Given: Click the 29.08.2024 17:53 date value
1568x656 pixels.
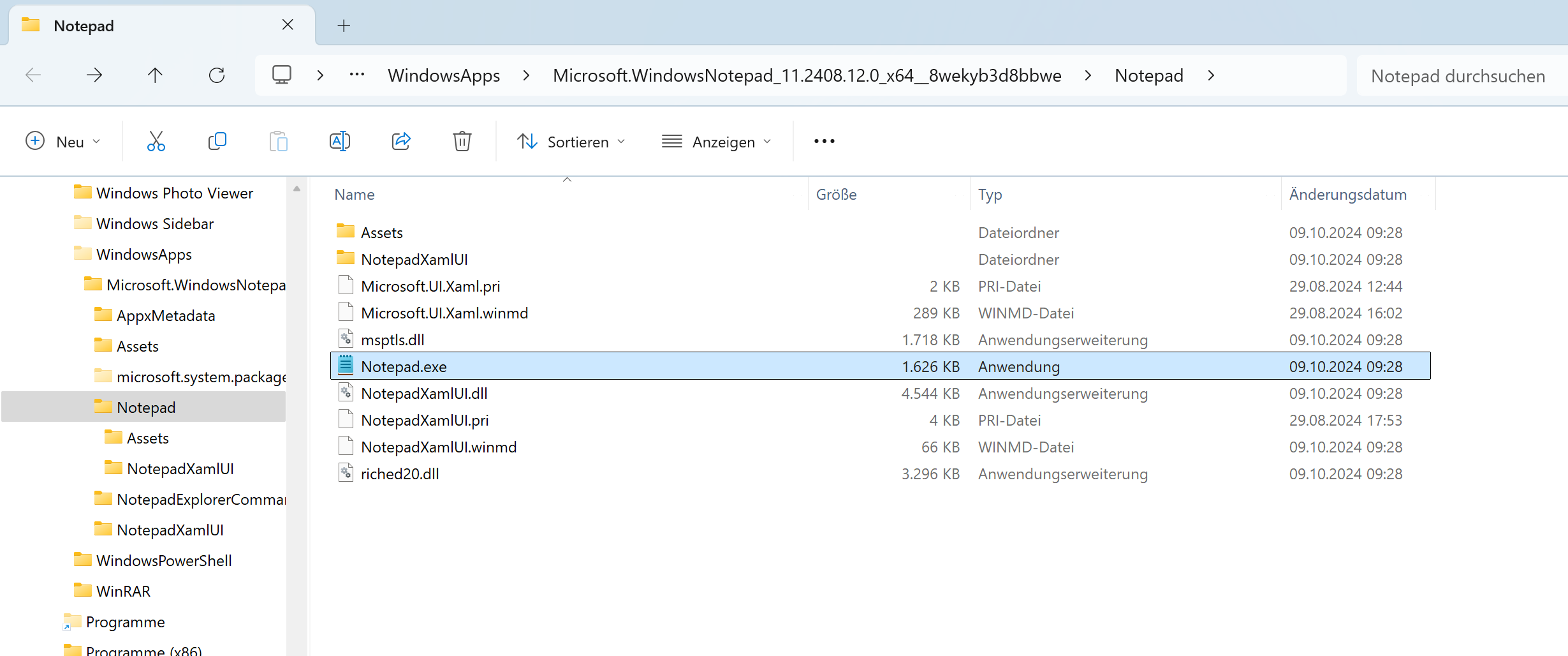Looking at the screenshot, I should coord(1345,420).
